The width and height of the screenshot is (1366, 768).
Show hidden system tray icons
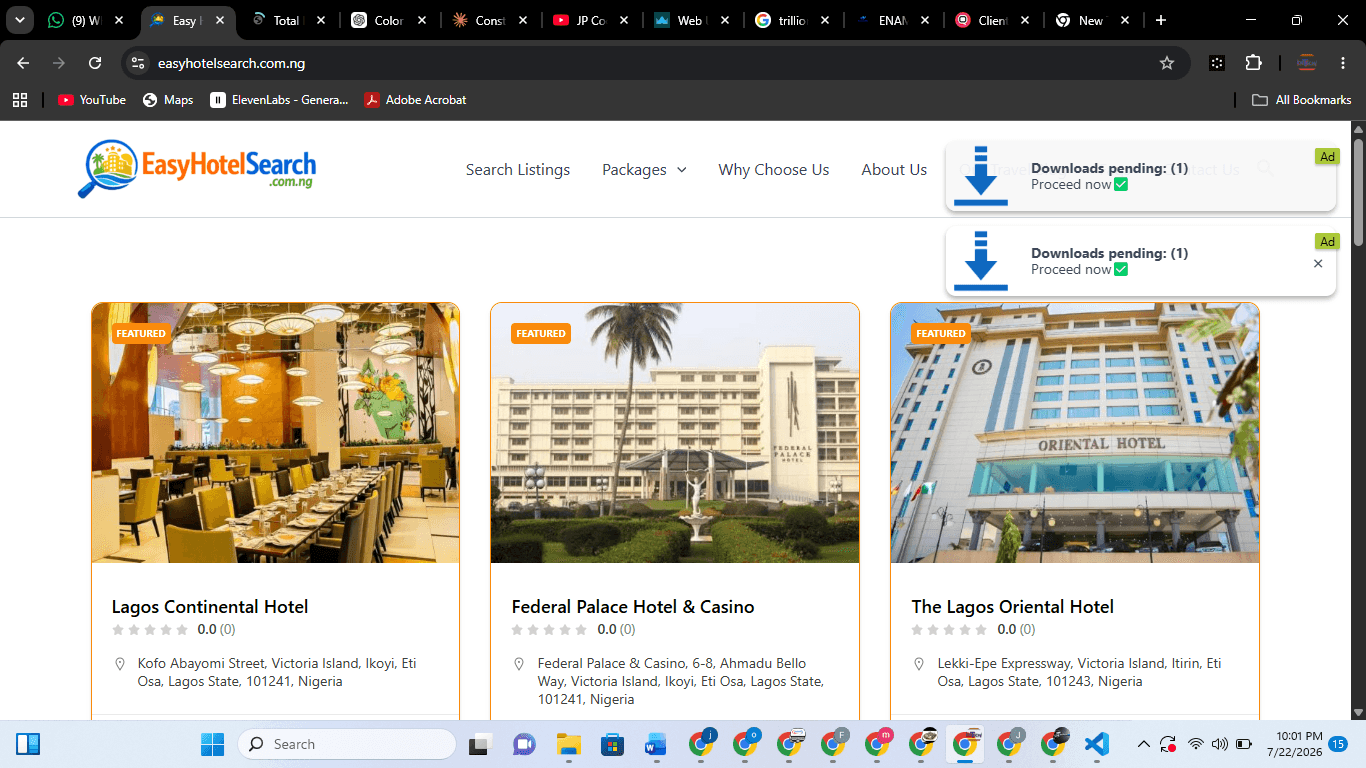[1144, 744]
